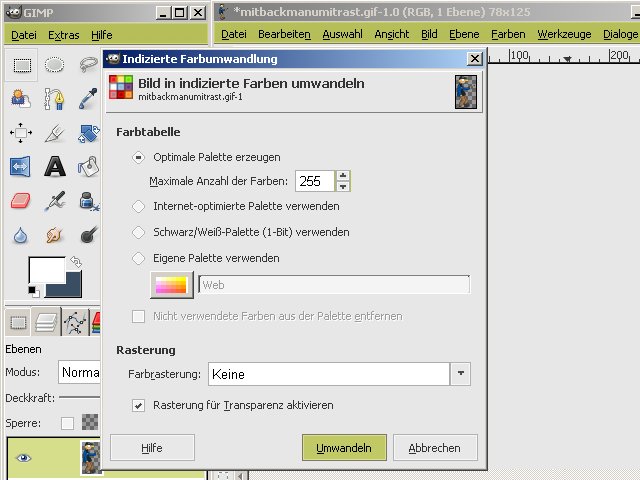Viewport: 640px width, 480px height.
Task: Select the Free Select lasso tool
Action: (88, 64)
